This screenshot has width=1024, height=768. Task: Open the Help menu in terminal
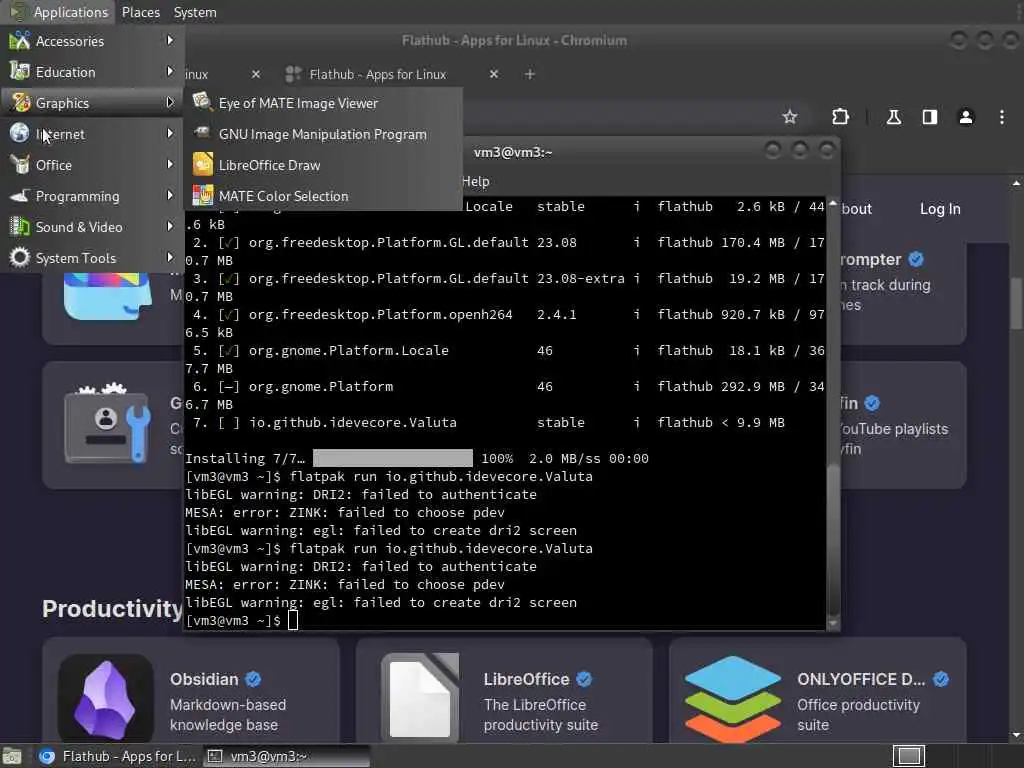point(475,182)
